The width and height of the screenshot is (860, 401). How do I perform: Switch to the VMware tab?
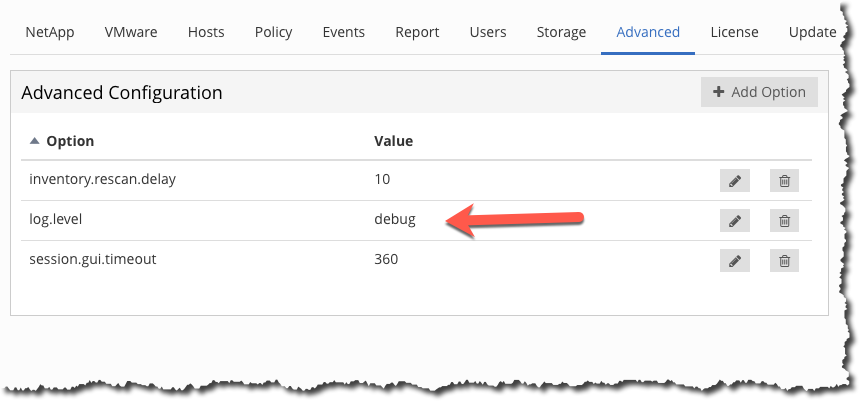(x=131, y=32)
